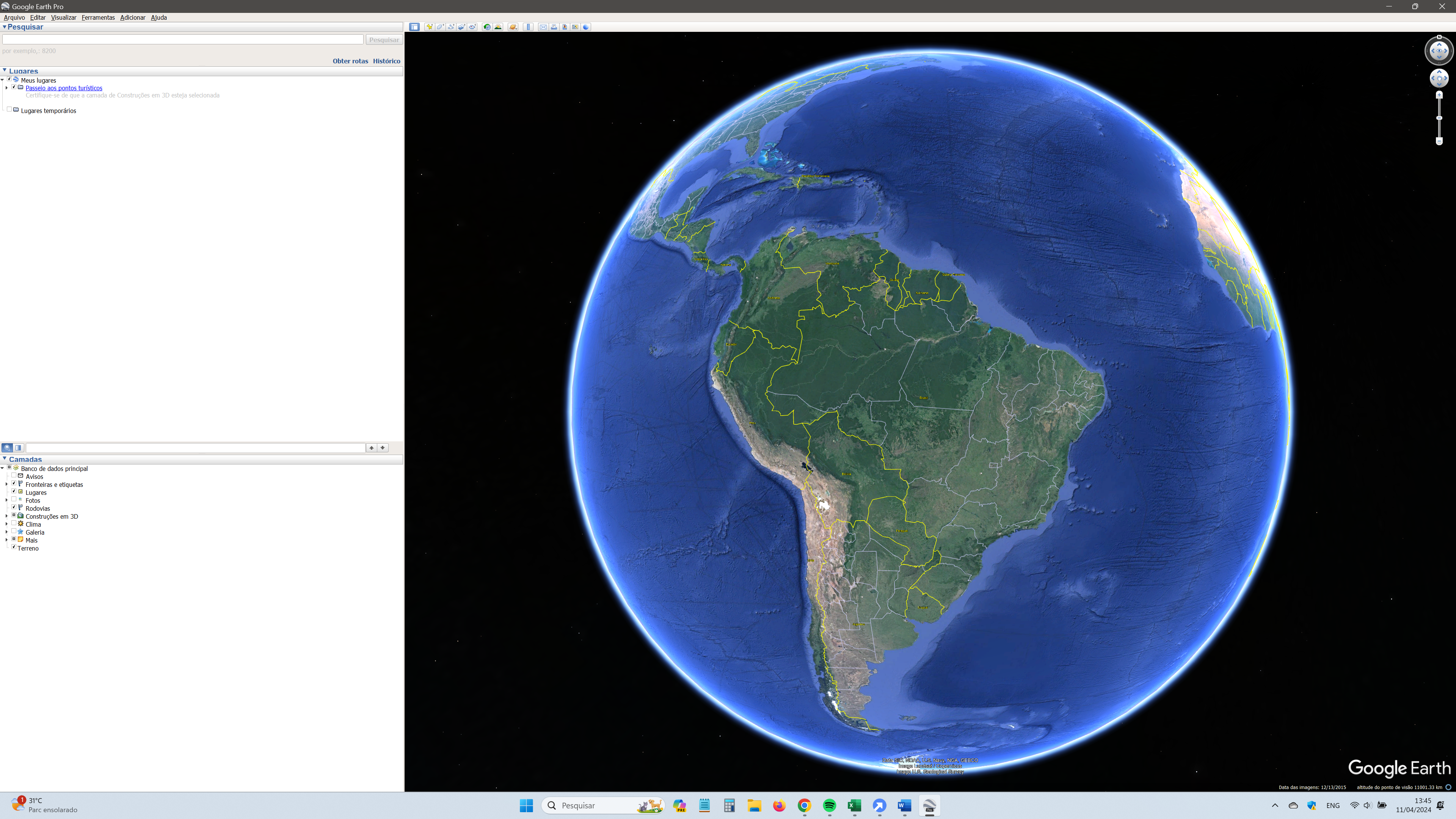Toggle the sidebar visibility toolbar button

click(414, 27)
